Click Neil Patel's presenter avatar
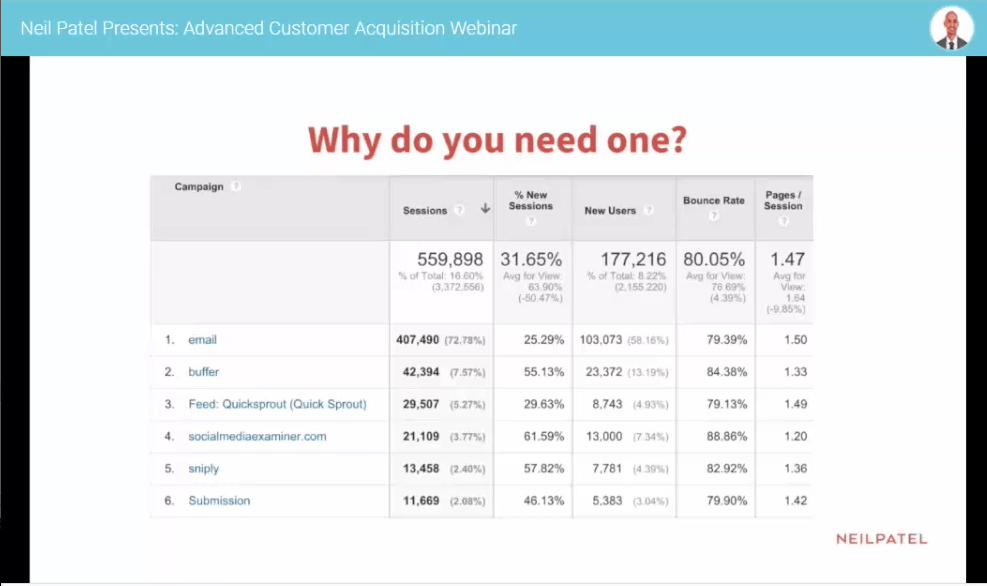 coord(951,28)
